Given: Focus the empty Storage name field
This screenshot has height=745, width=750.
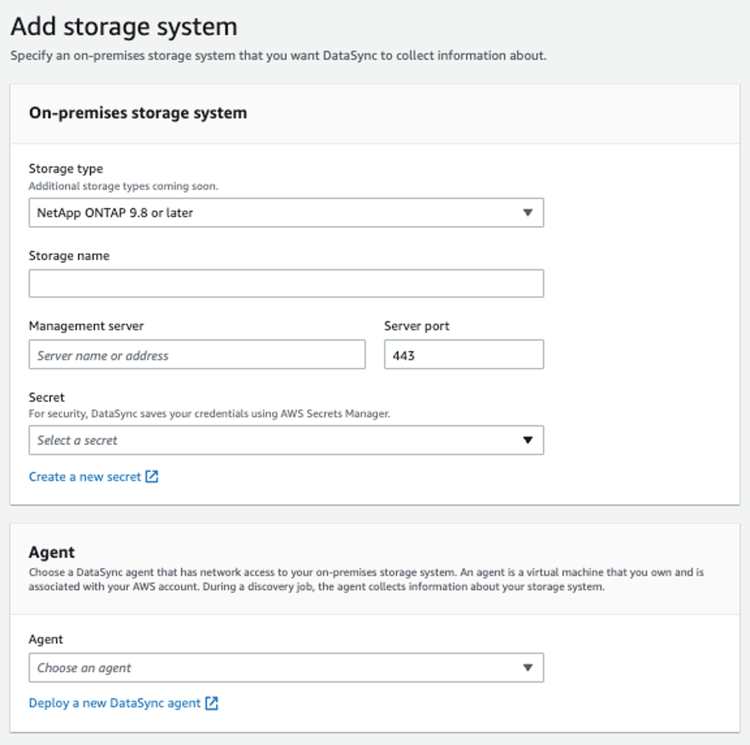Looking at the screenshot, I should pyautogui.click(x=286, y=283).
